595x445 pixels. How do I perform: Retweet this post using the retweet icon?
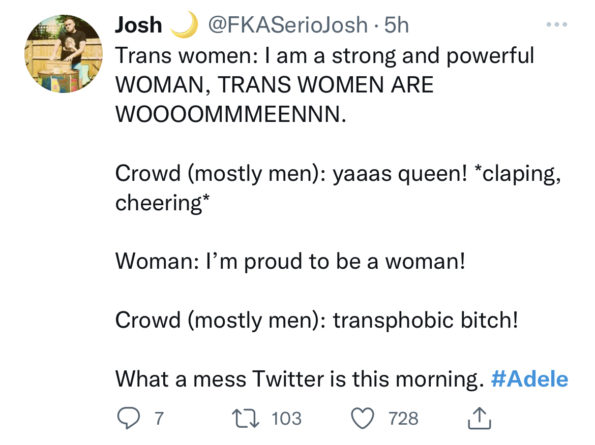pyautogui.click(x=246, y=418)
